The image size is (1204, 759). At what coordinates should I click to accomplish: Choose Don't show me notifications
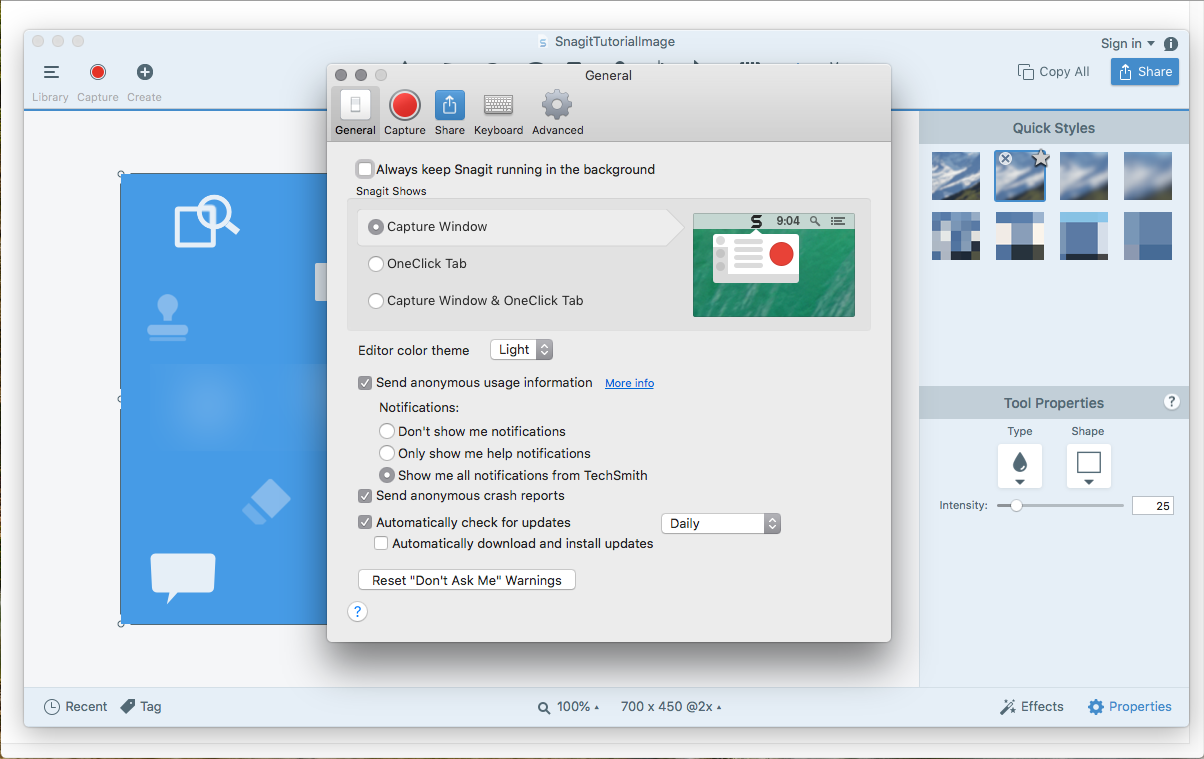387,432
